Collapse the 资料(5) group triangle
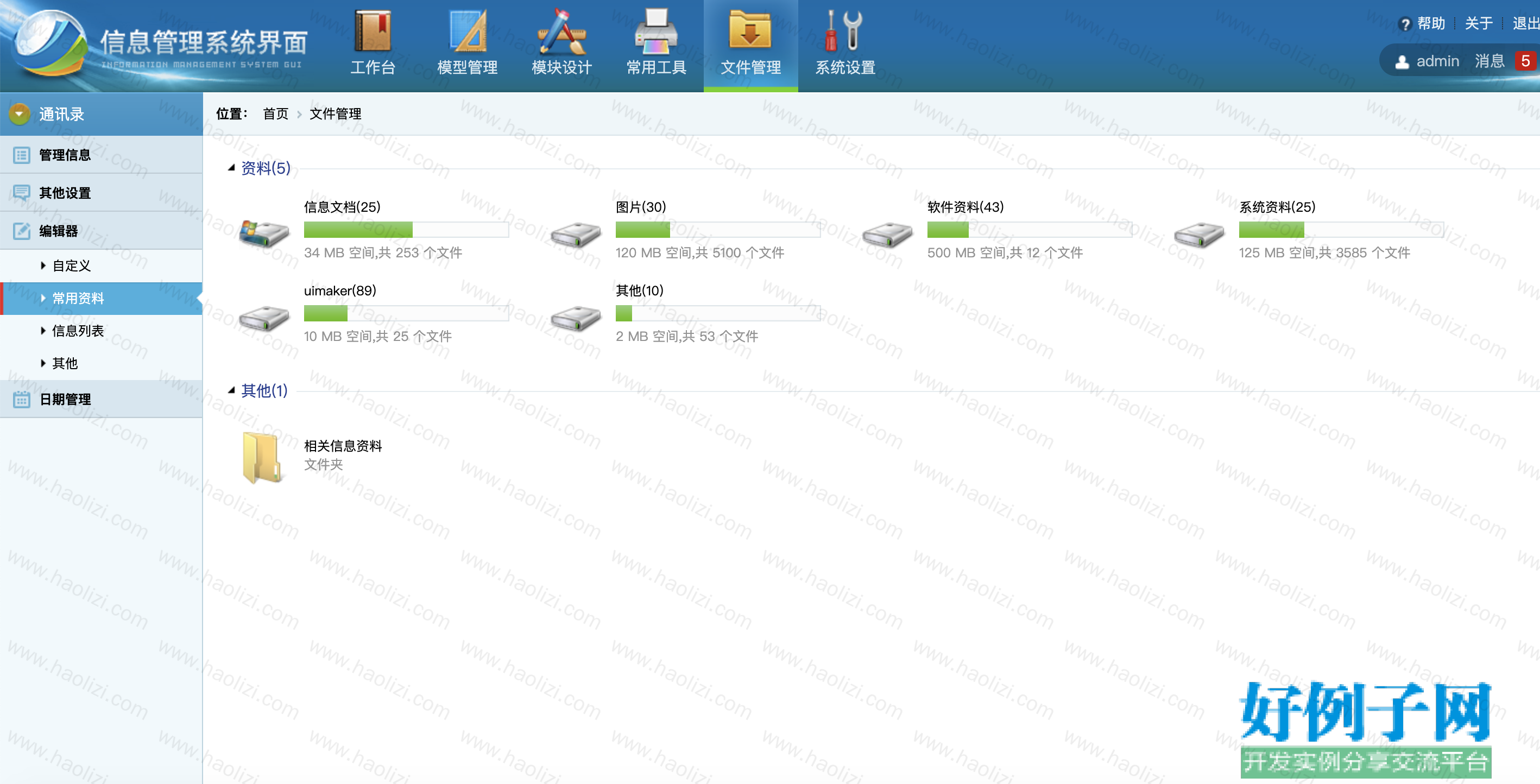This screenshot has height=784, width=1540. point(231,168)
